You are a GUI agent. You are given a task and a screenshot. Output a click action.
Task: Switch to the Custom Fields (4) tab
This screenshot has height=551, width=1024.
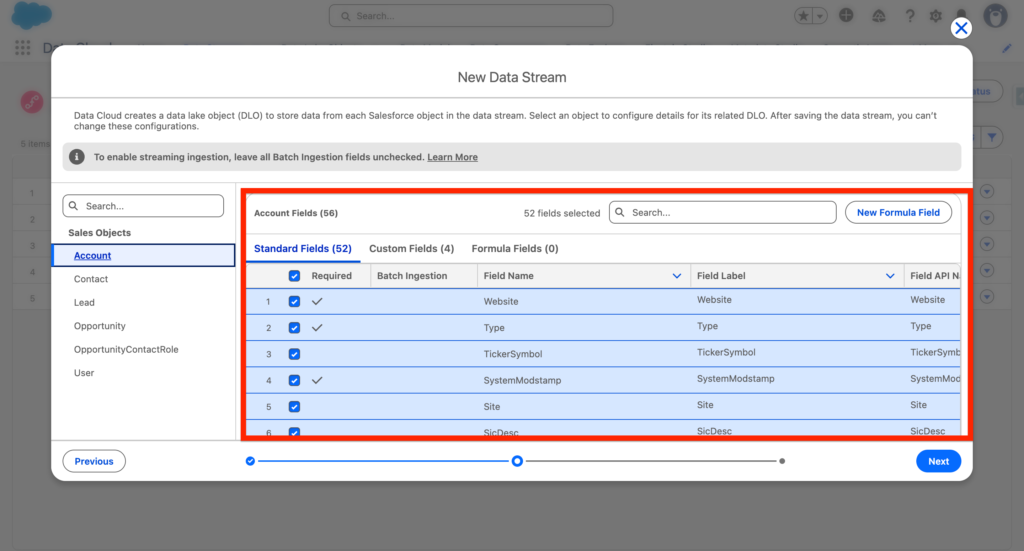(411, 248)
